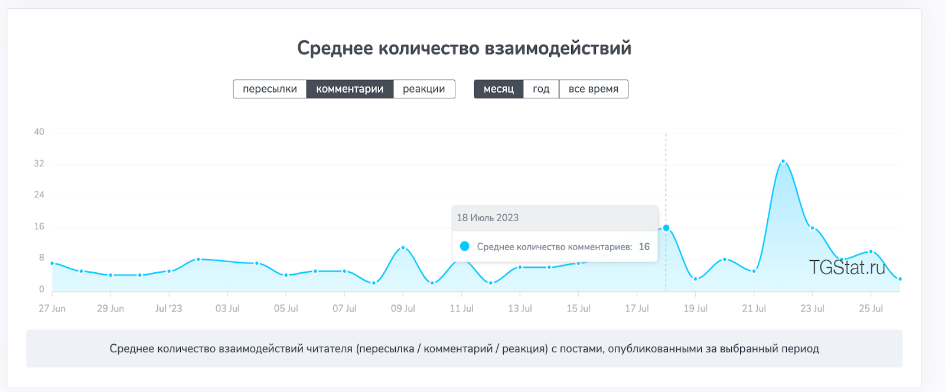Switch to the реакции interaction type
Screen dimensions: 945x392
click(x=424, y=89)
